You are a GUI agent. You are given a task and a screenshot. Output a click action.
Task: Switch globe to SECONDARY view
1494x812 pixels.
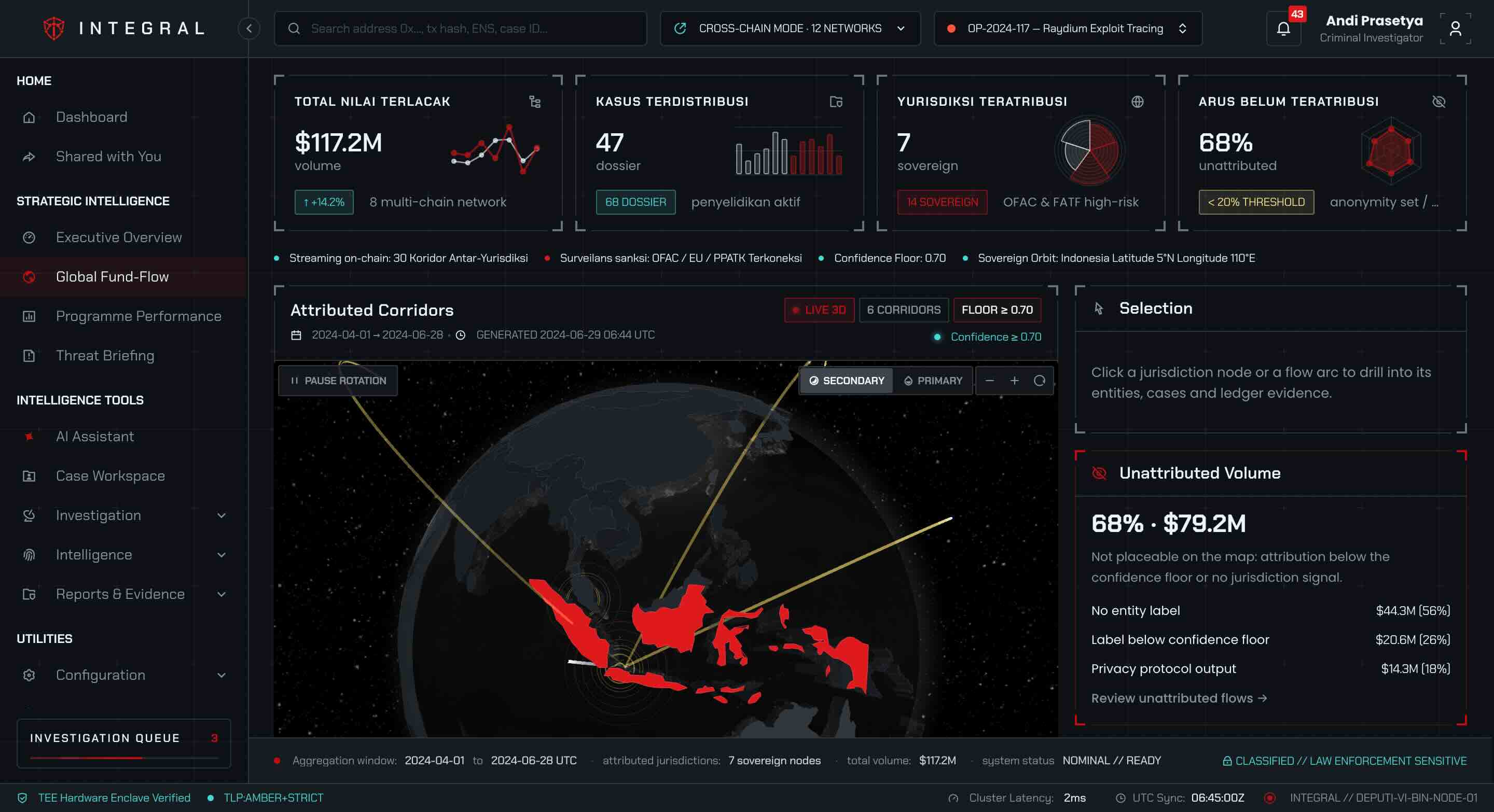point(847,380)
